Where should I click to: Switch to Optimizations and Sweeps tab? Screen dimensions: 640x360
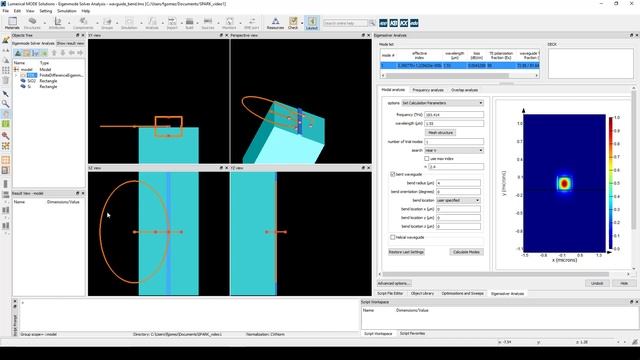pyautogui.click(x=462, y=293)
